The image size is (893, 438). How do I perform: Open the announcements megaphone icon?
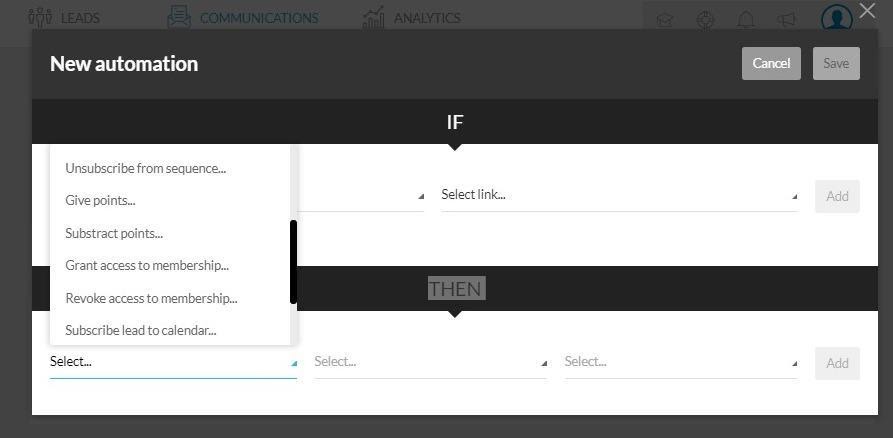(787, 20)
